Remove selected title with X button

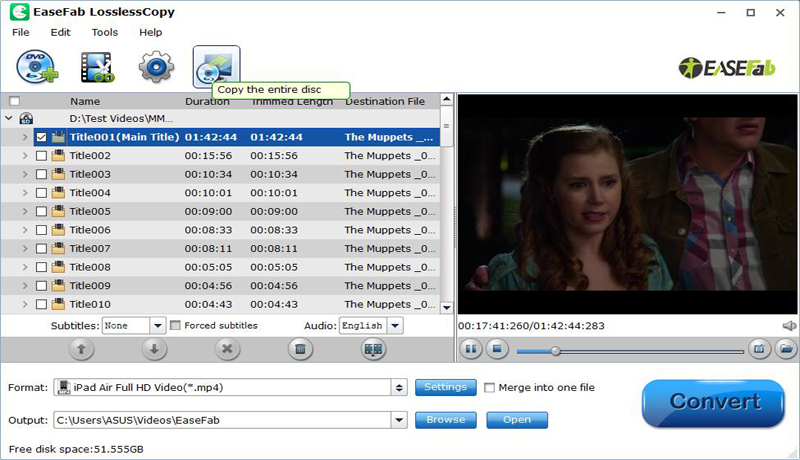point(227,349)
